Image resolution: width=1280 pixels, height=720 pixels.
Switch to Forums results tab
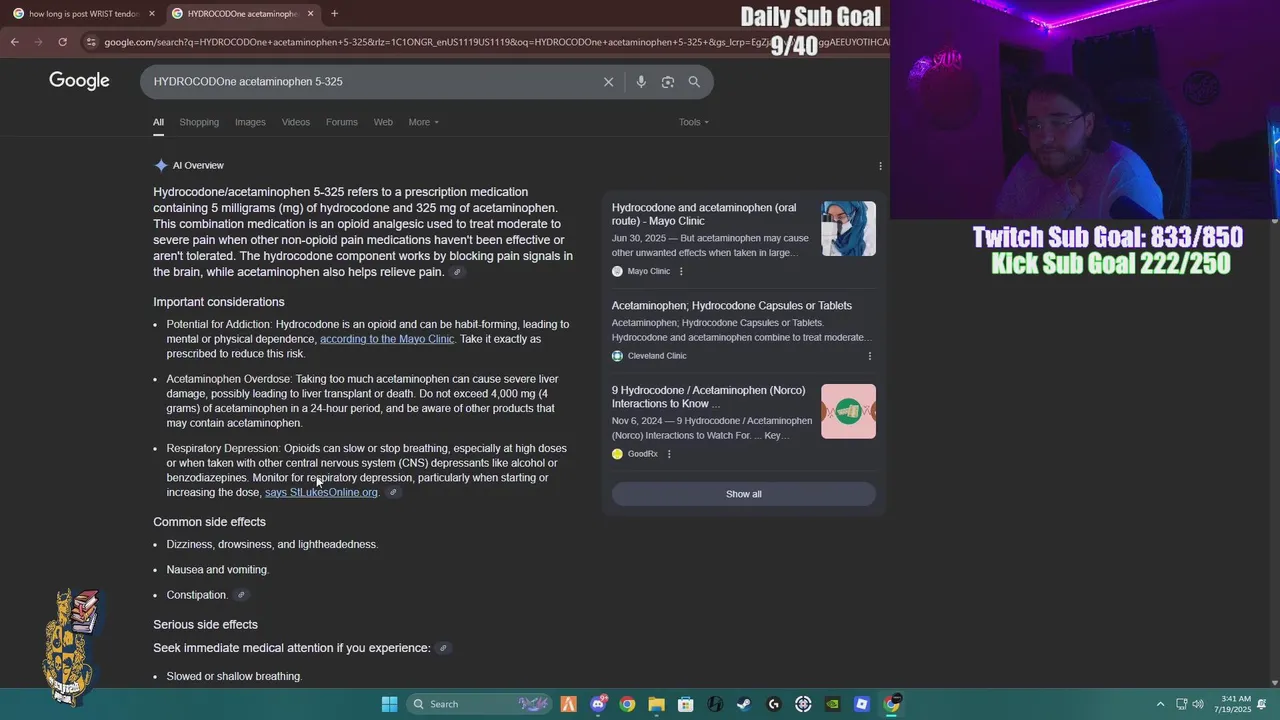click(341, 122)
